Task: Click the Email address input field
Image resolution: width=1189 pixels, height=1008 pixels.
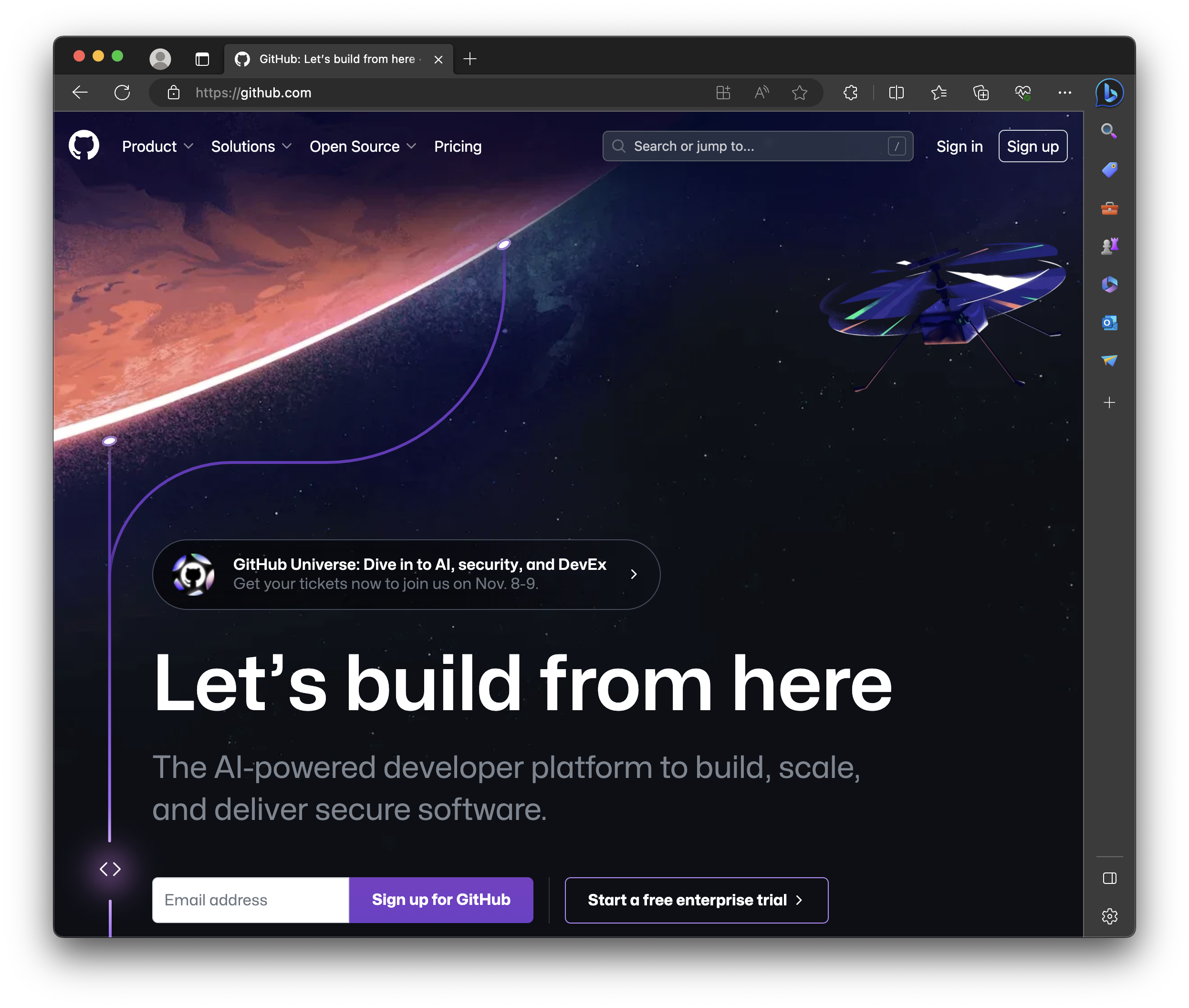Action: click(250, 900)
